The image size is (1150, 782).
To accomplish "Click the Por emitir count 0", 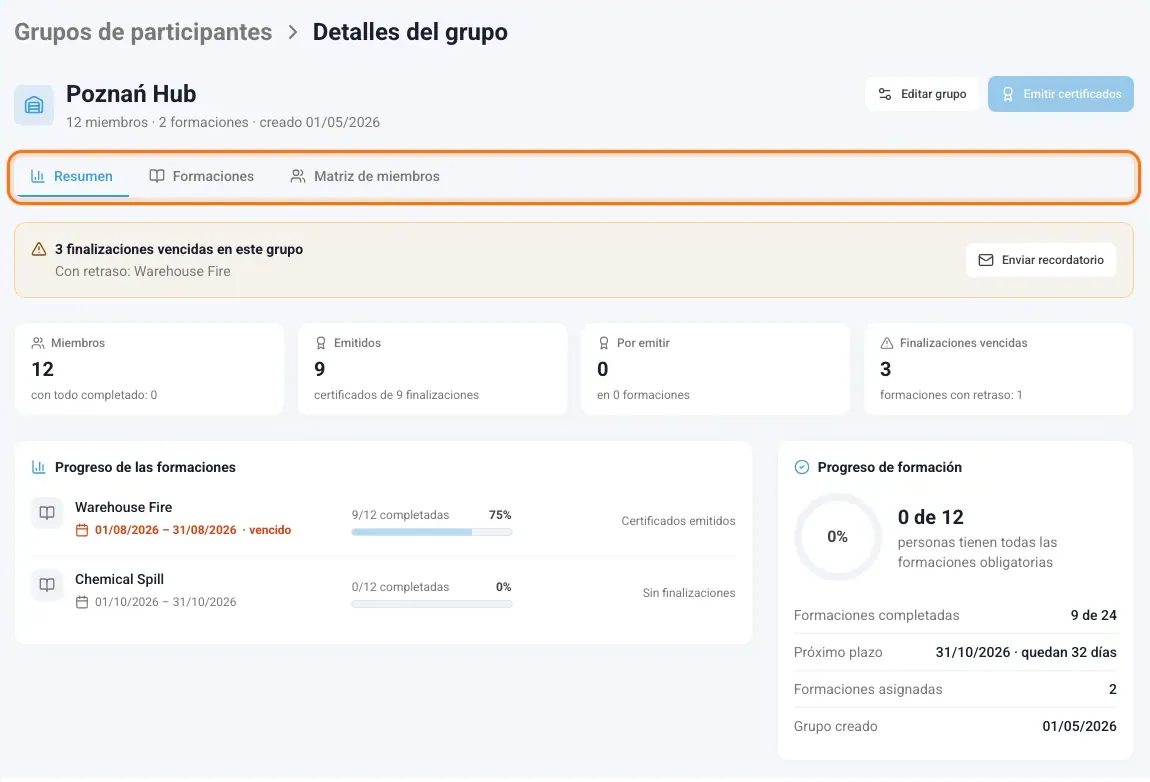I will coord(602,369).
